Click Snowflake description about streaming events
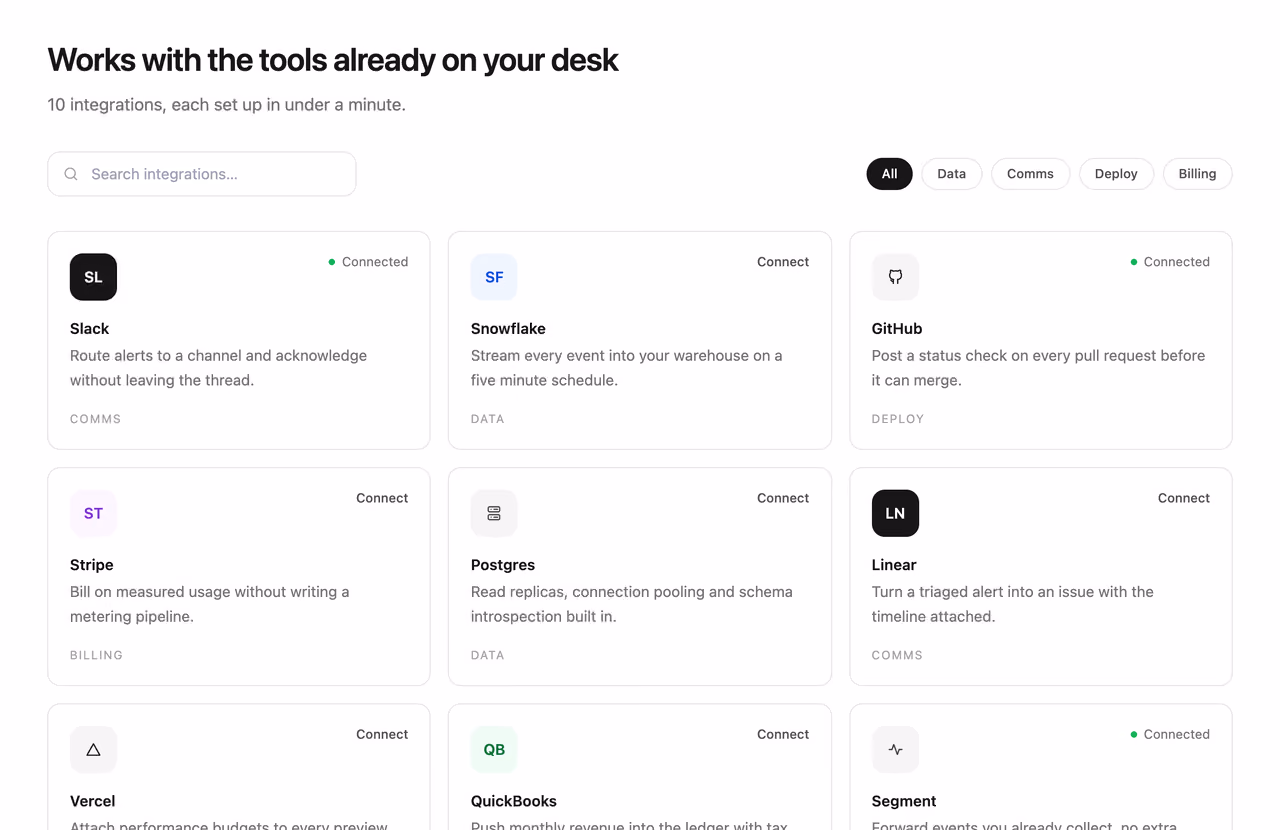1280x830 pixels. [x=627, y=368]
